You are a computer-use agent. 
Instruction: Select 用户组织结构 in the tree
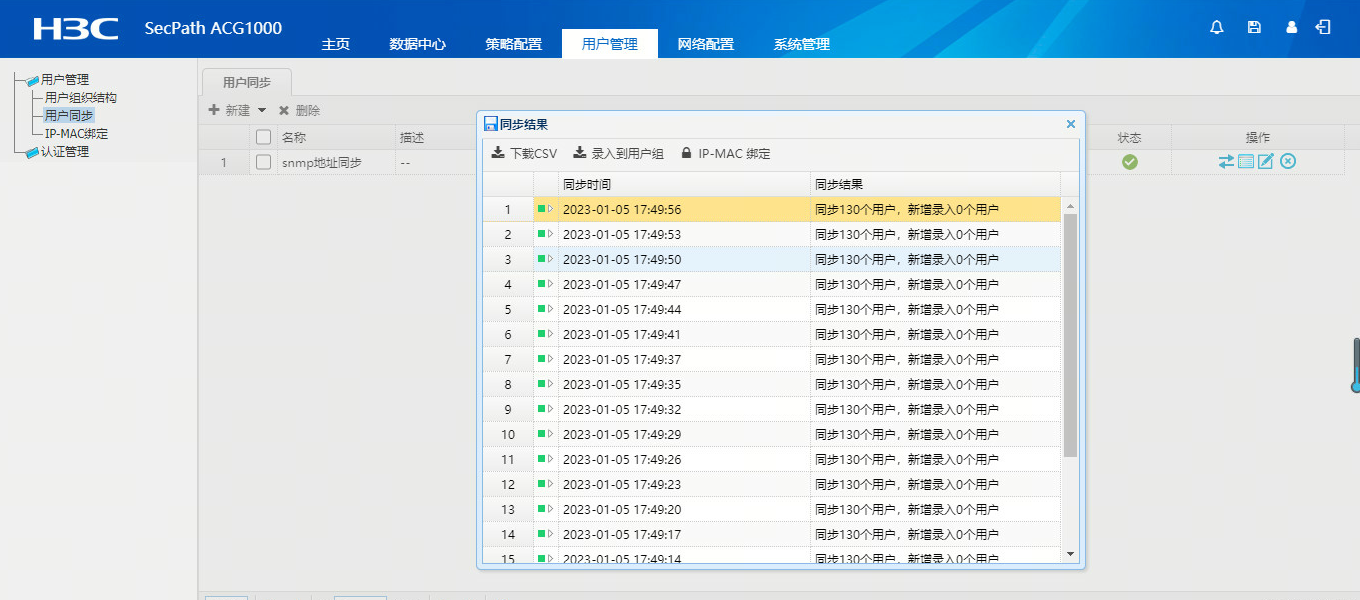81,98
